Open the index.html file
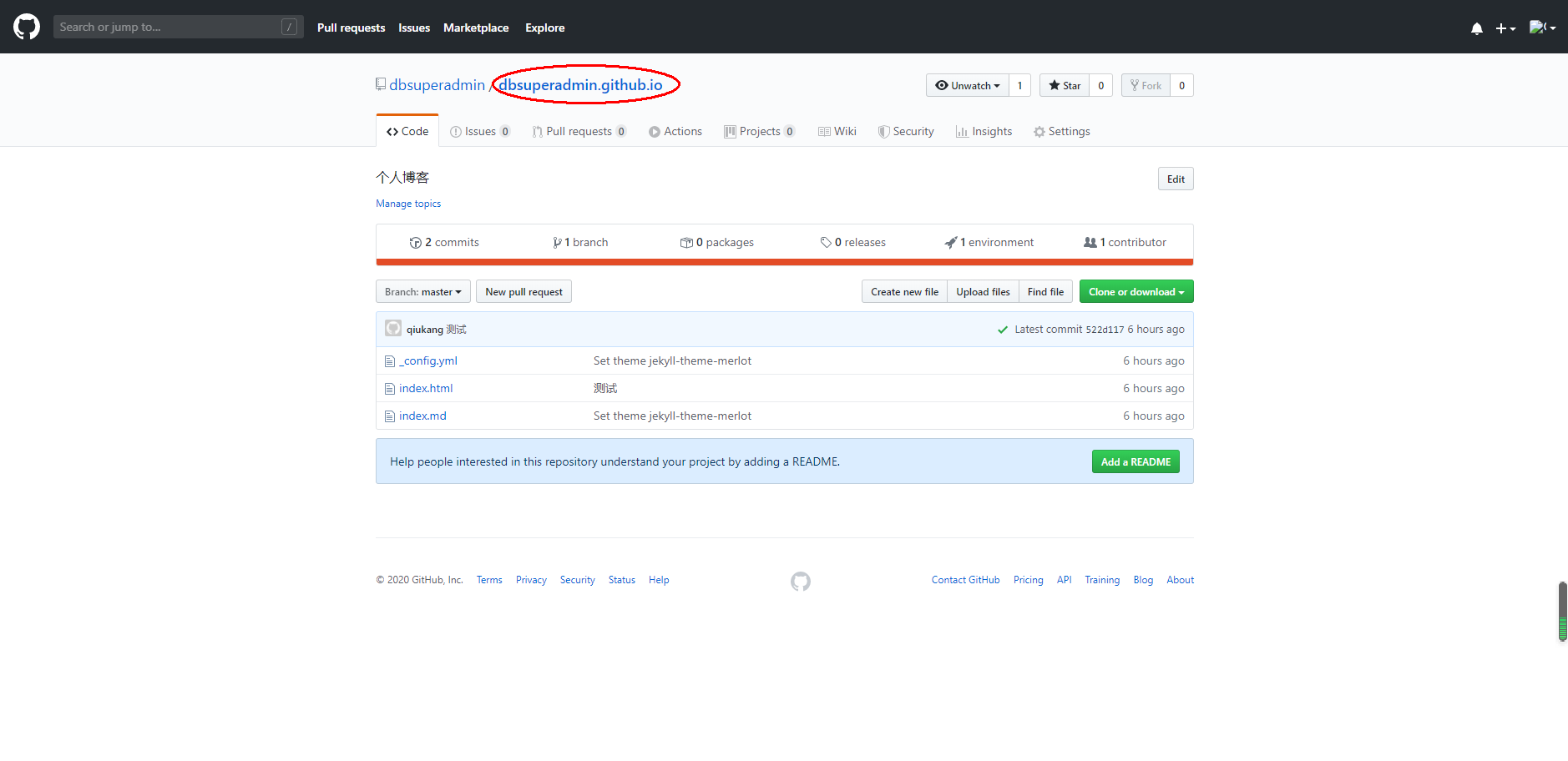 (x=426, y=388)
